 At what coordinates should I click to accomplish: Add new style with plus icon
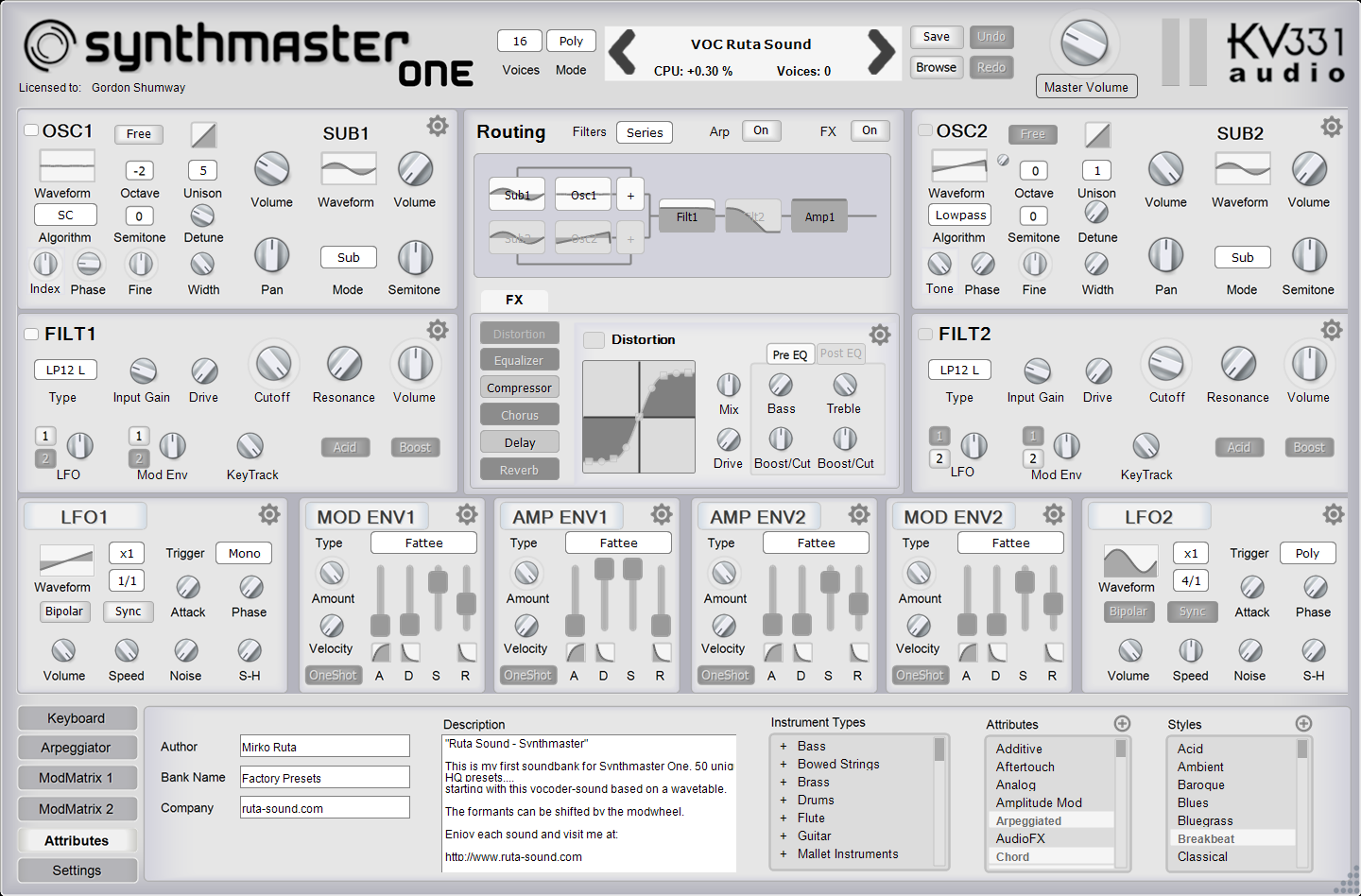point(1303,724)
